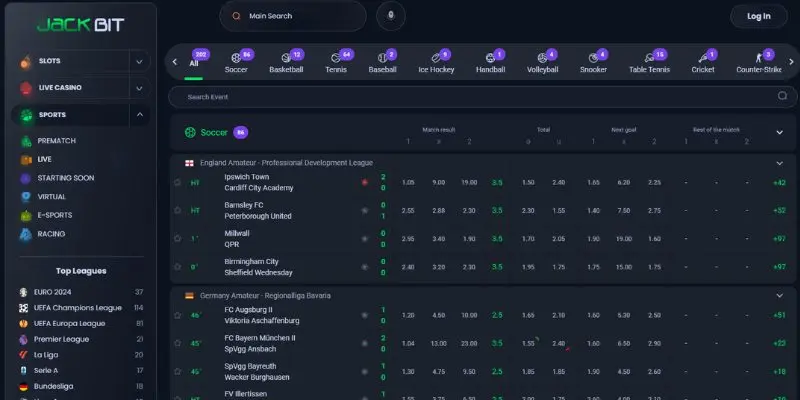Bet on Ipswich Town win at 1.05
Image resolution: width=800 pixels, height=400 pixels.
(408, 183)
